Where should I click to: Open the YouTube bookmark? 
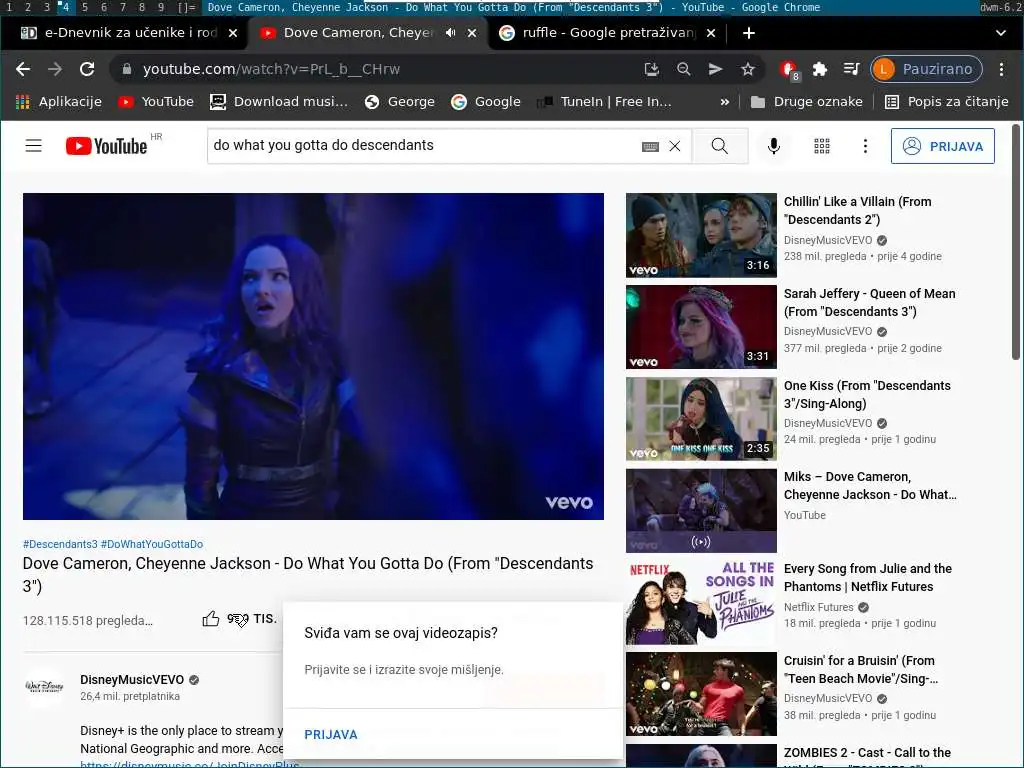coord(156,101)
